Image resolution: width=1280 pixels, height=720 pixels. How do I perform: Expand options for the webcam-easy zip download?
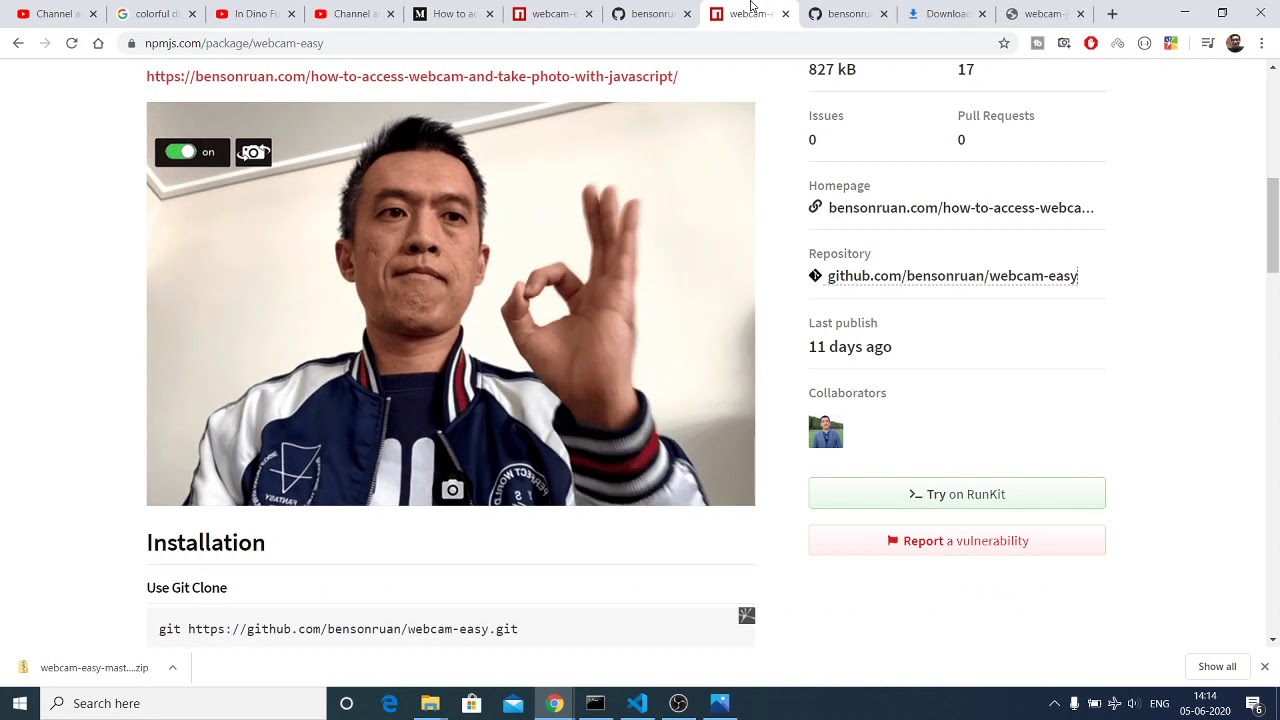(172, 667)
